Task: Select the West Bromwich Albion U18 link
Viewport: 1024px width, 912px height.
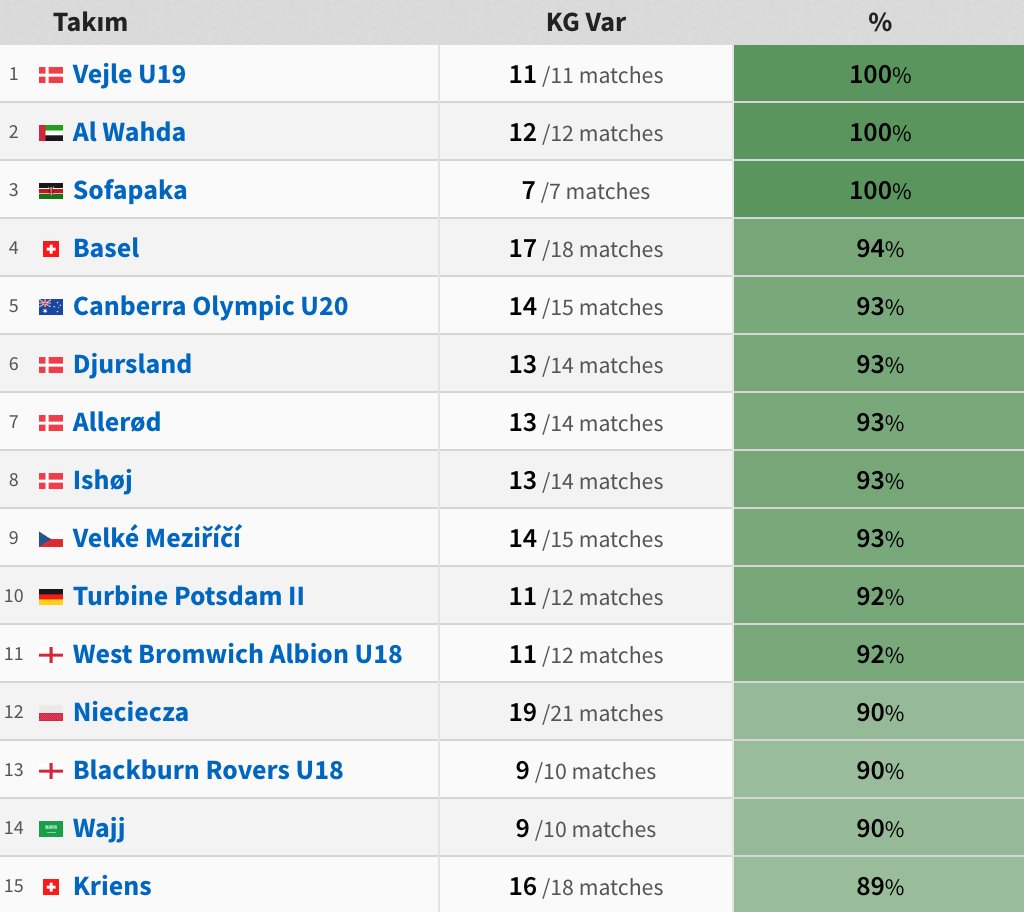Action: [238, 654]
